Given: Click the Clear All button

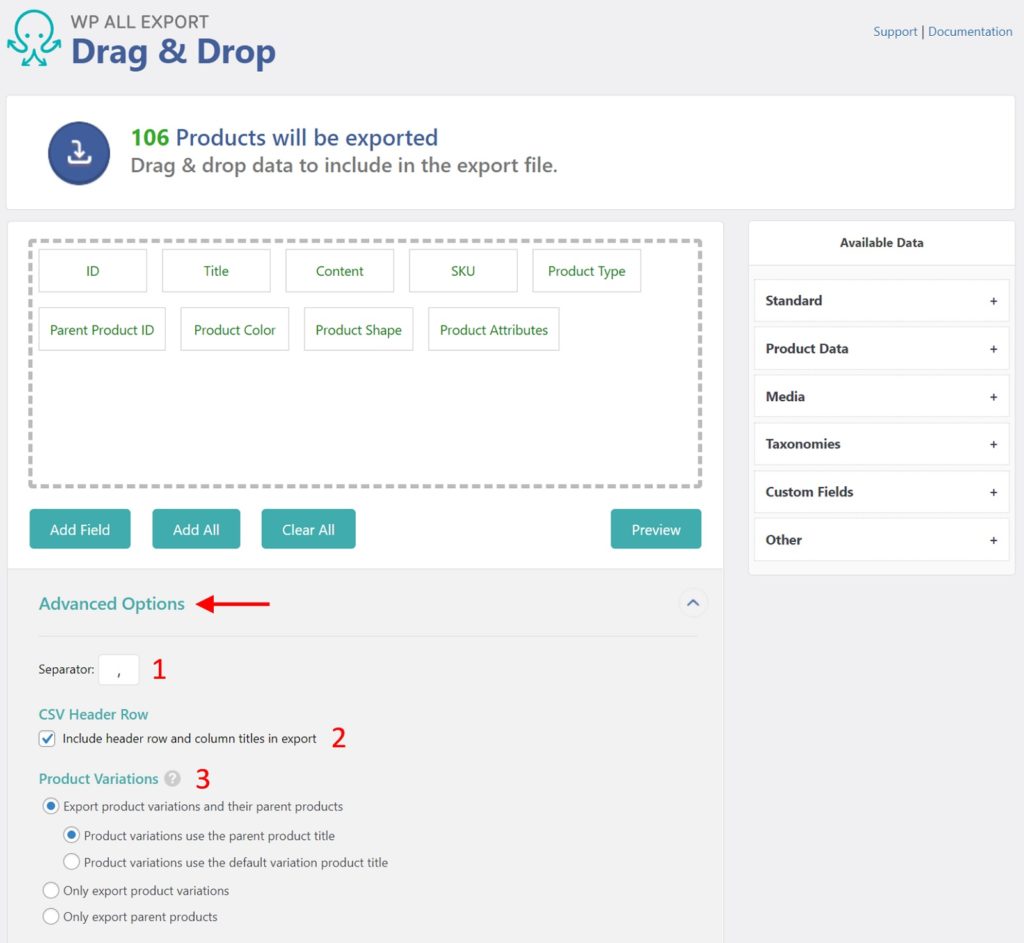Looking at the screenshot, I should pos(308,529).
